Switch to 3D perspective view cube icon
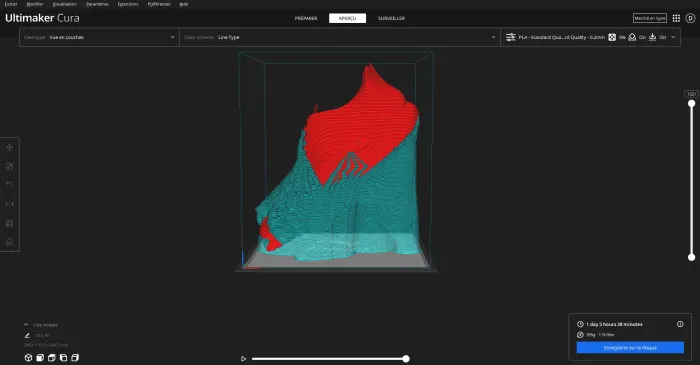The width and height of the screenshot is (700, 365). click(28, 358)
